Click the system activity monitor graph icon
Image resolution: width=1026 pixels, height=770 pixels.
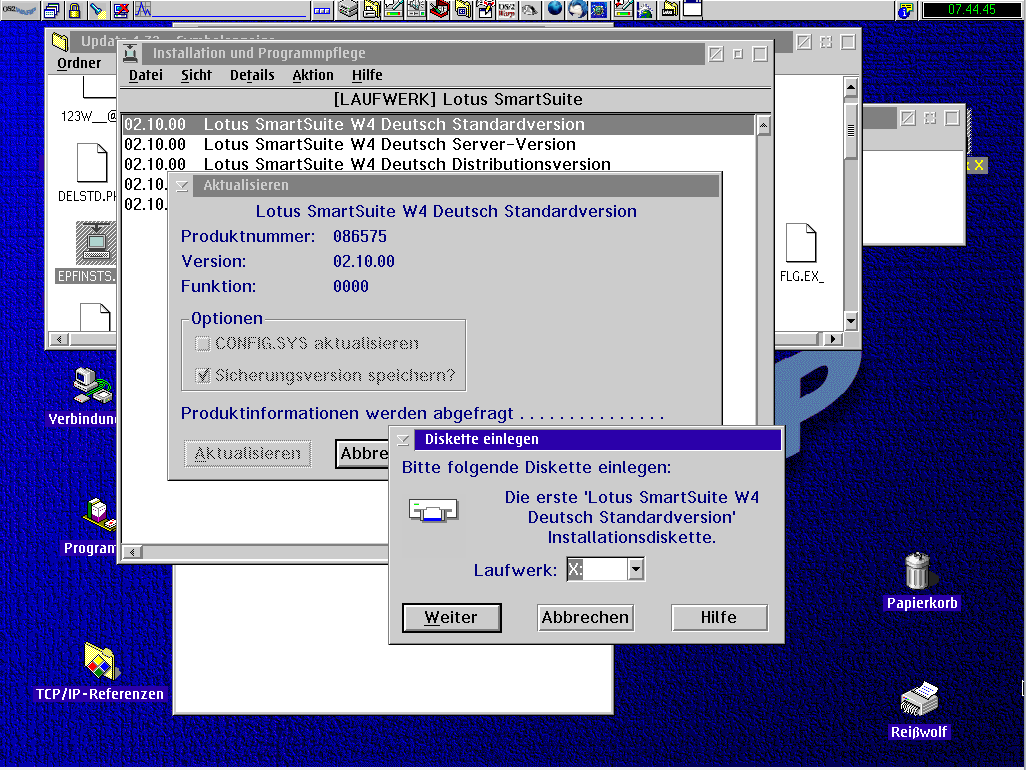[143, 10]
